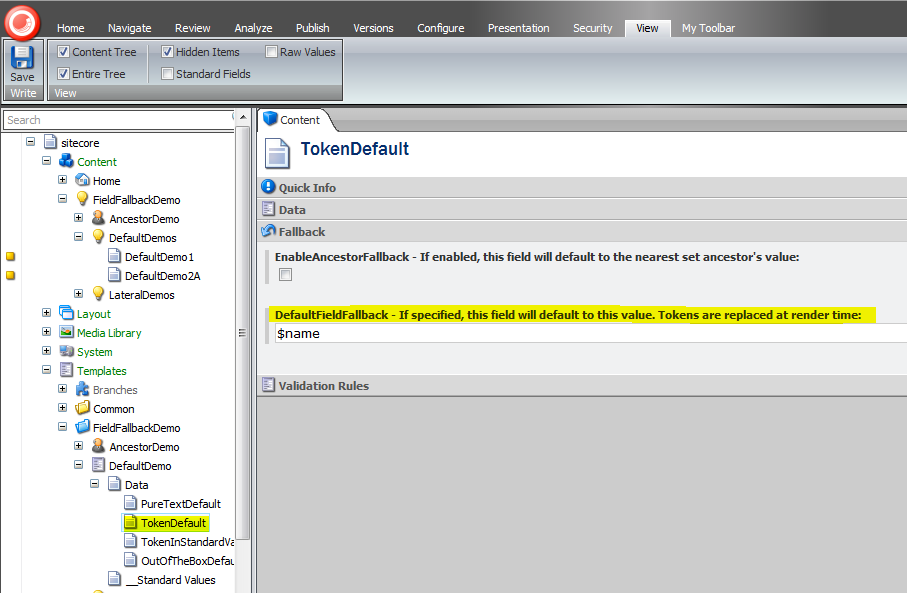Click the DefaultDemo2A document icon

click(115, 275)
